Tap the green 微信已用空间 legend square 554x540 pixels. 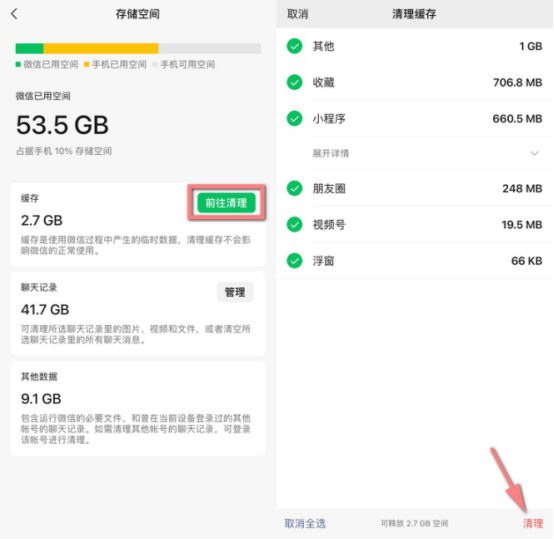tap(18, 64)
